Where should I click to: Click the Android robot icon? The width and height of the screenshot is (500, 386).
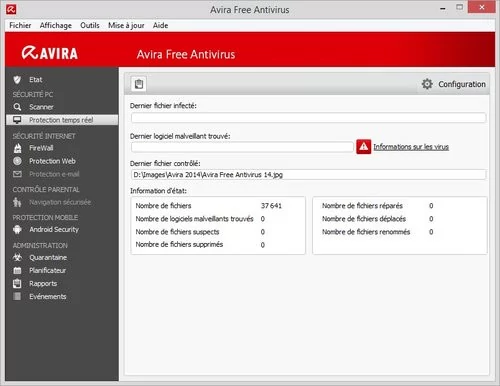(x=17, y=229)
